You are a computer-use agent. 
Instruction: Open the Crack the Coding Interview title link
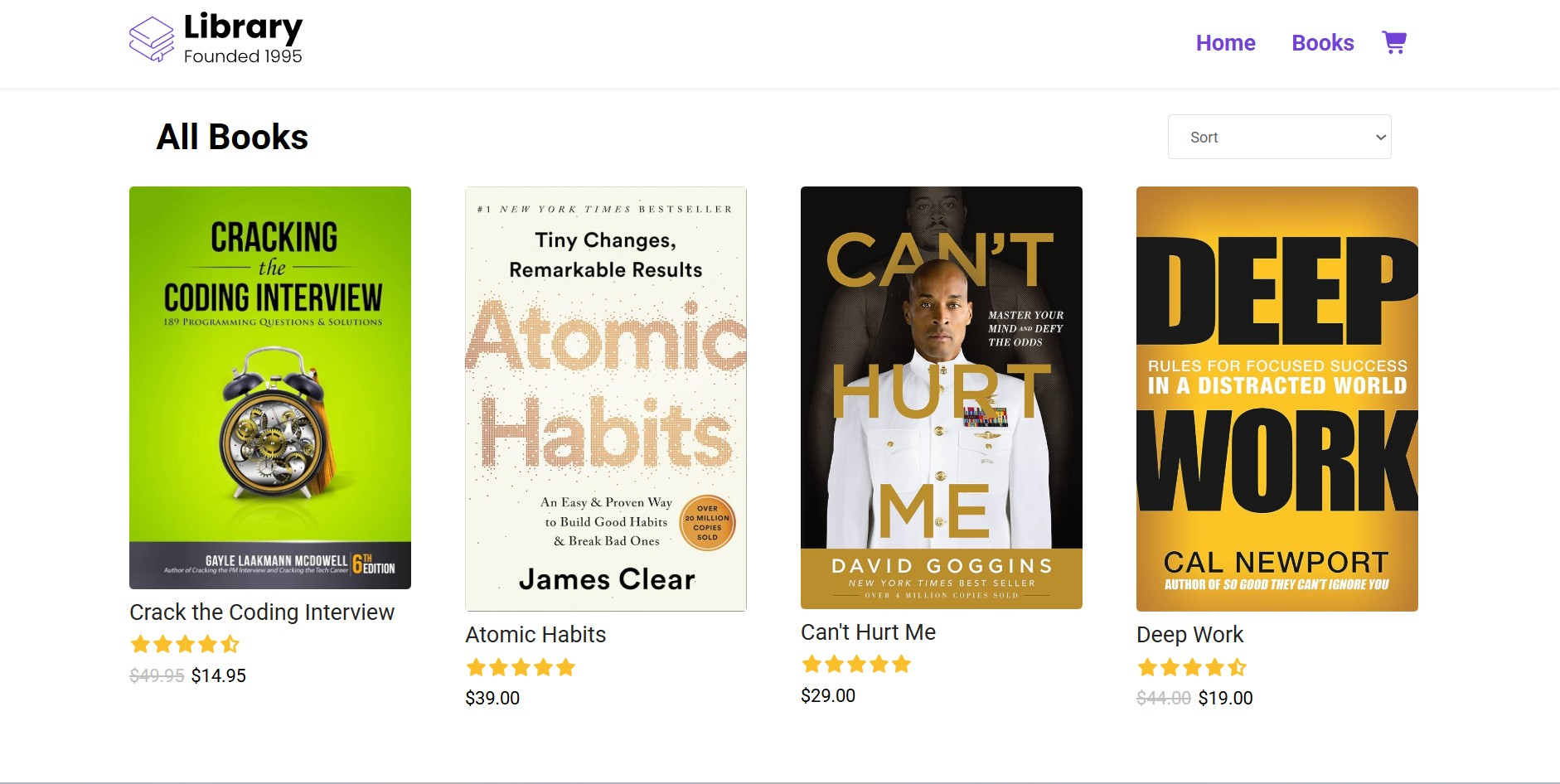click(262, 612)
